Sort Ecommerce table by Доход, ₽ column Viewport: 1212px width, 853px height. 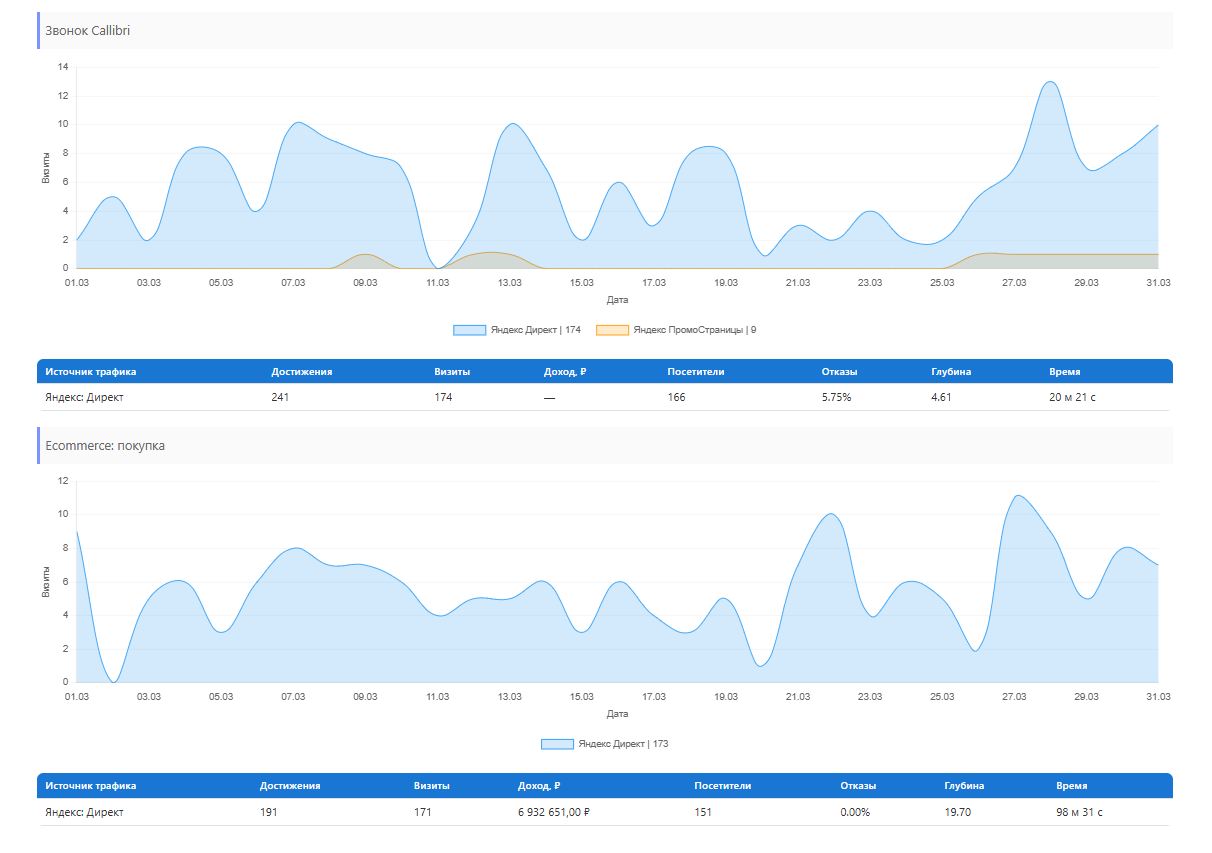point(539,786)
